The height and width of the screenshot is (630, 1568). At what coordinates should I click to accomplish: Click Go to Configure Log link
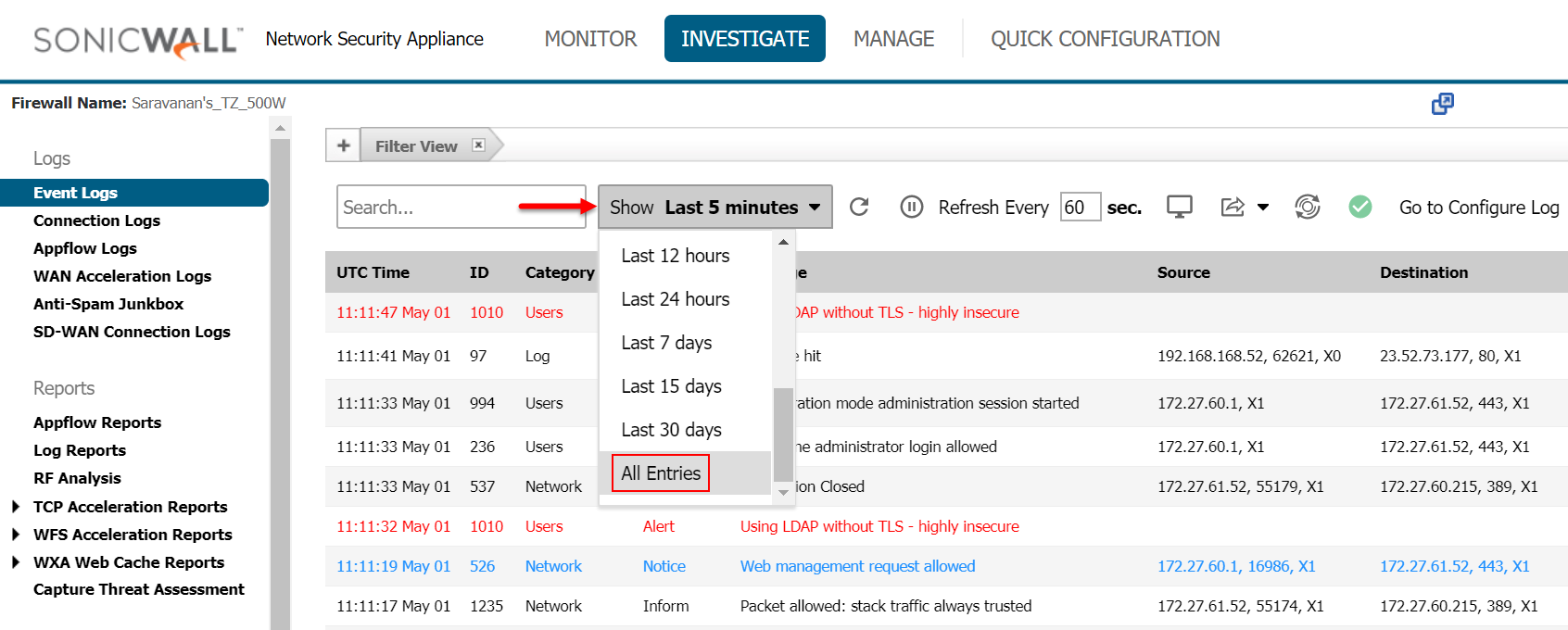[x=1478, y=208]
